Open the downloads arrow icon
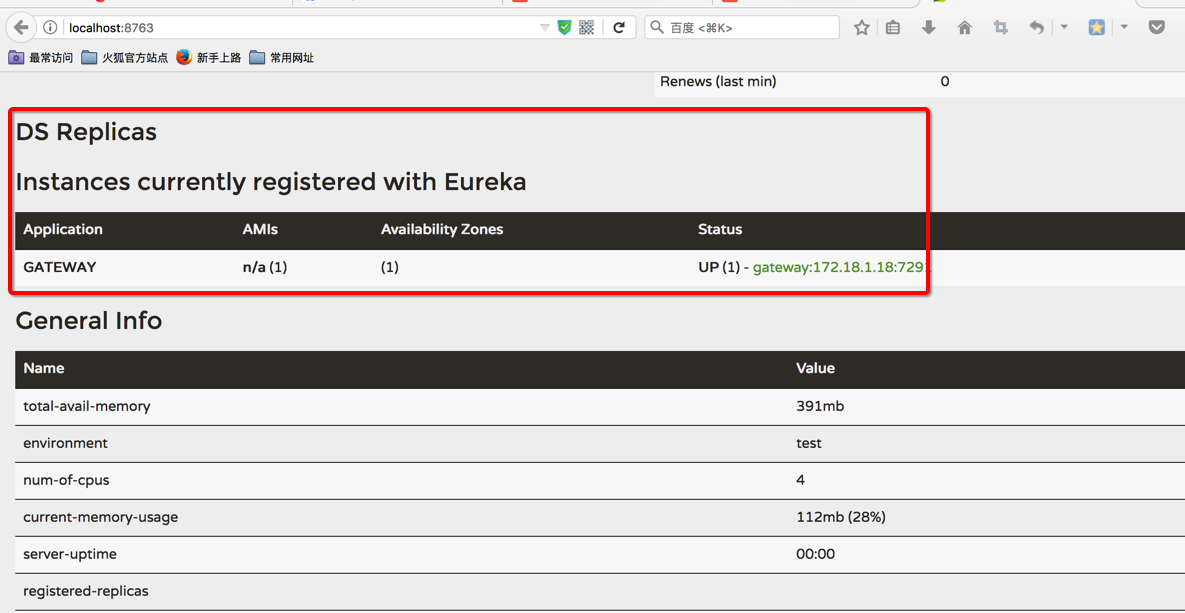 coord(929,28)
